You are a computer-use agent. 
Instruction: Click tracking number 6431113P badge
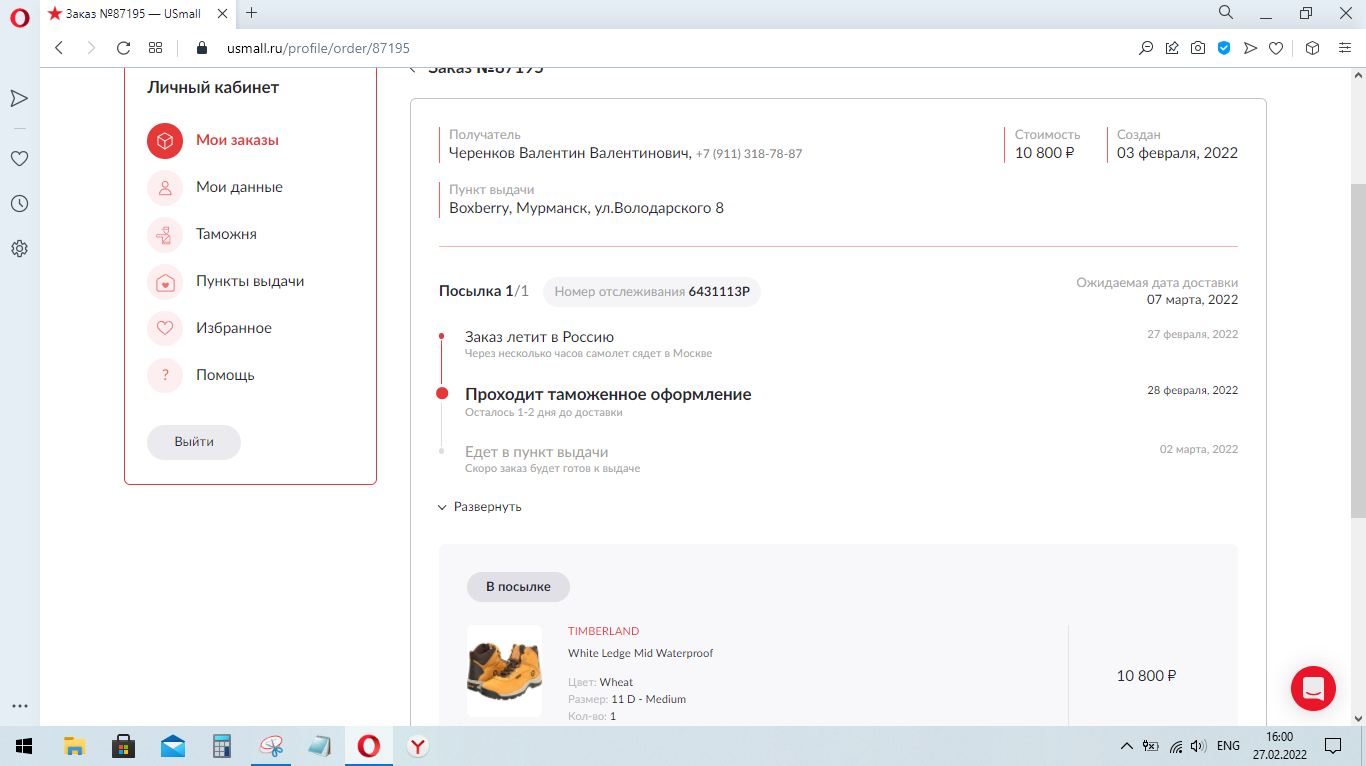coord(652,292)
